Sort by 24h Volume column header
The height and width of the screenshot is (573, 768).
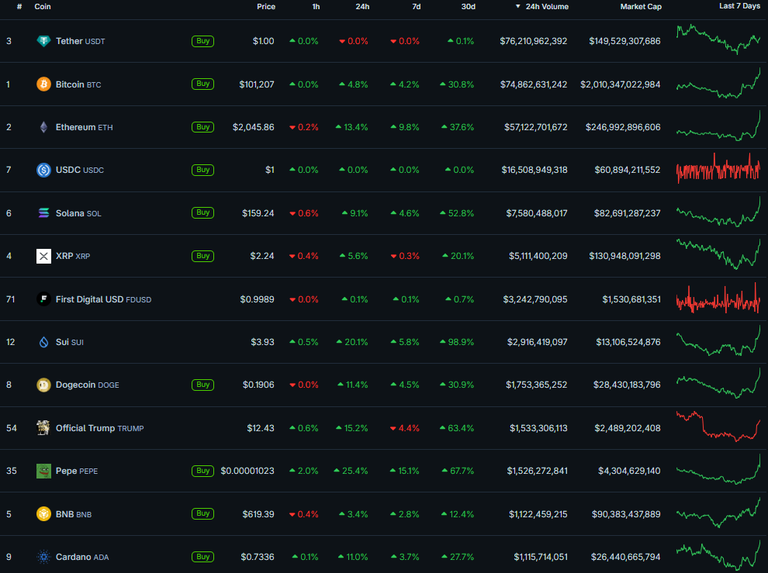point(542,6)
